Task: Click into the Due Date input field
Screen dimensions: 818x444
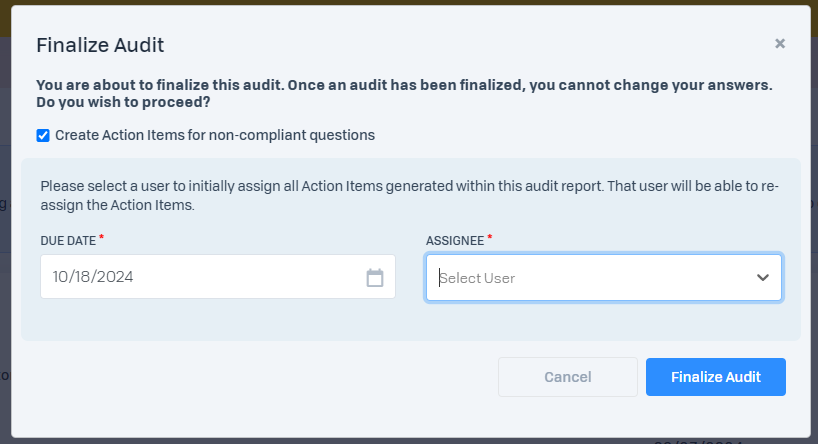Action: (200, 277)
